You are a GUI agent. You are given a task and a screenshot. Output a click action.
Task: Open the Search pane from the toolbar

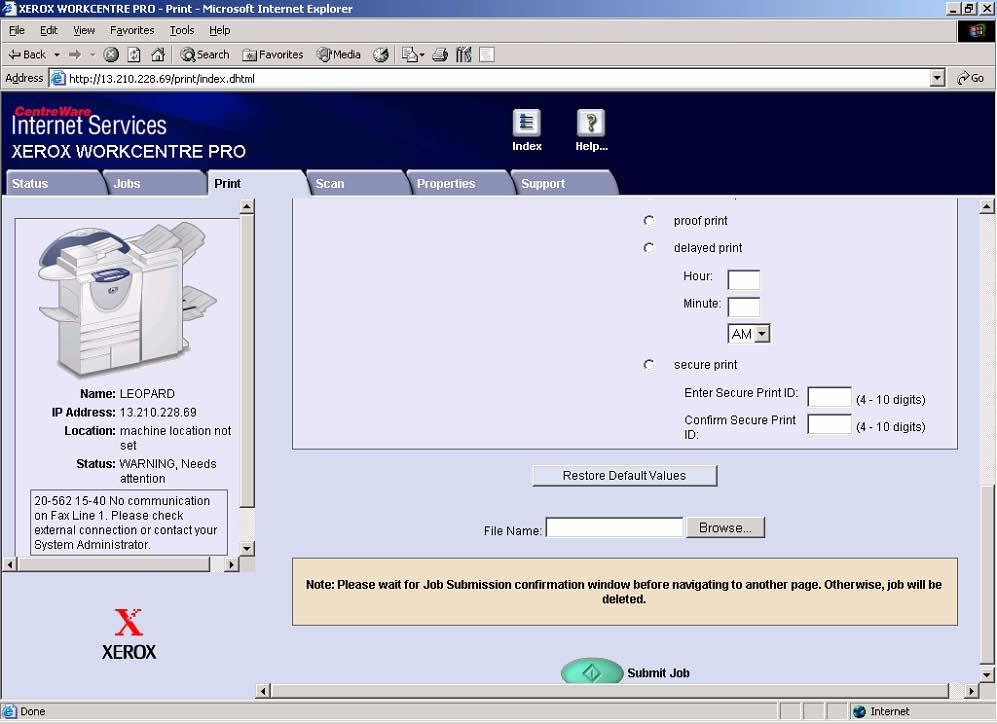click(205, 55)
